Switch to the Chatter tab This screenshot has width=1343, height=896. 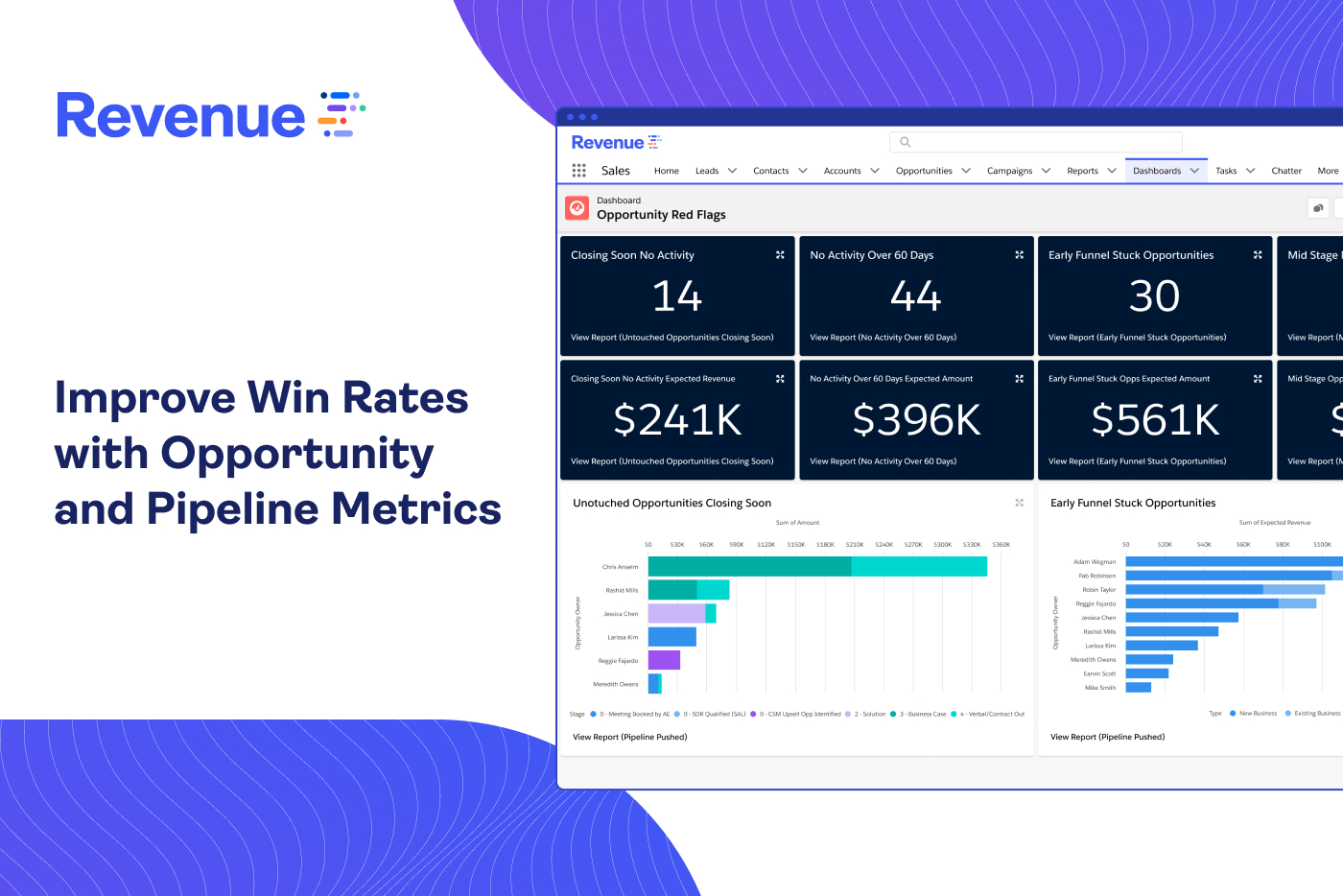[1285, 170]
